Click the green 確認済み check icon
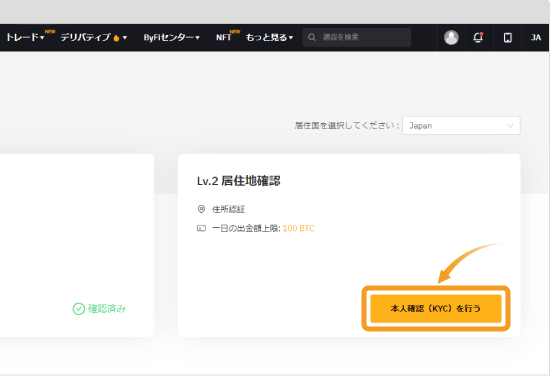Viewport: 550px width, 376px height. pos(79,309)
